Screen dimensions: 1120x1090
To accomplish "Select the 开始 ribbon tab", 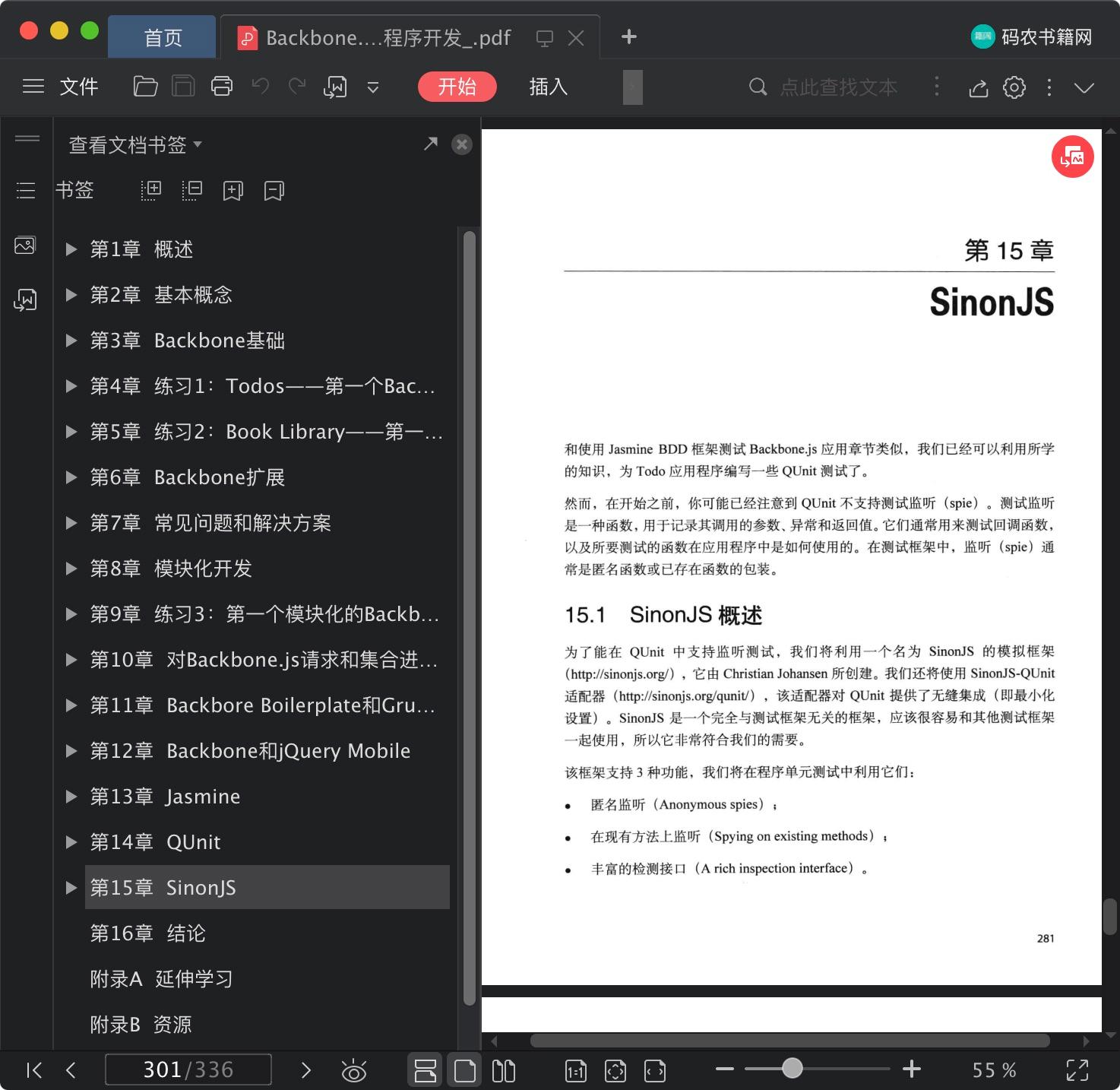I will (457, 87).
